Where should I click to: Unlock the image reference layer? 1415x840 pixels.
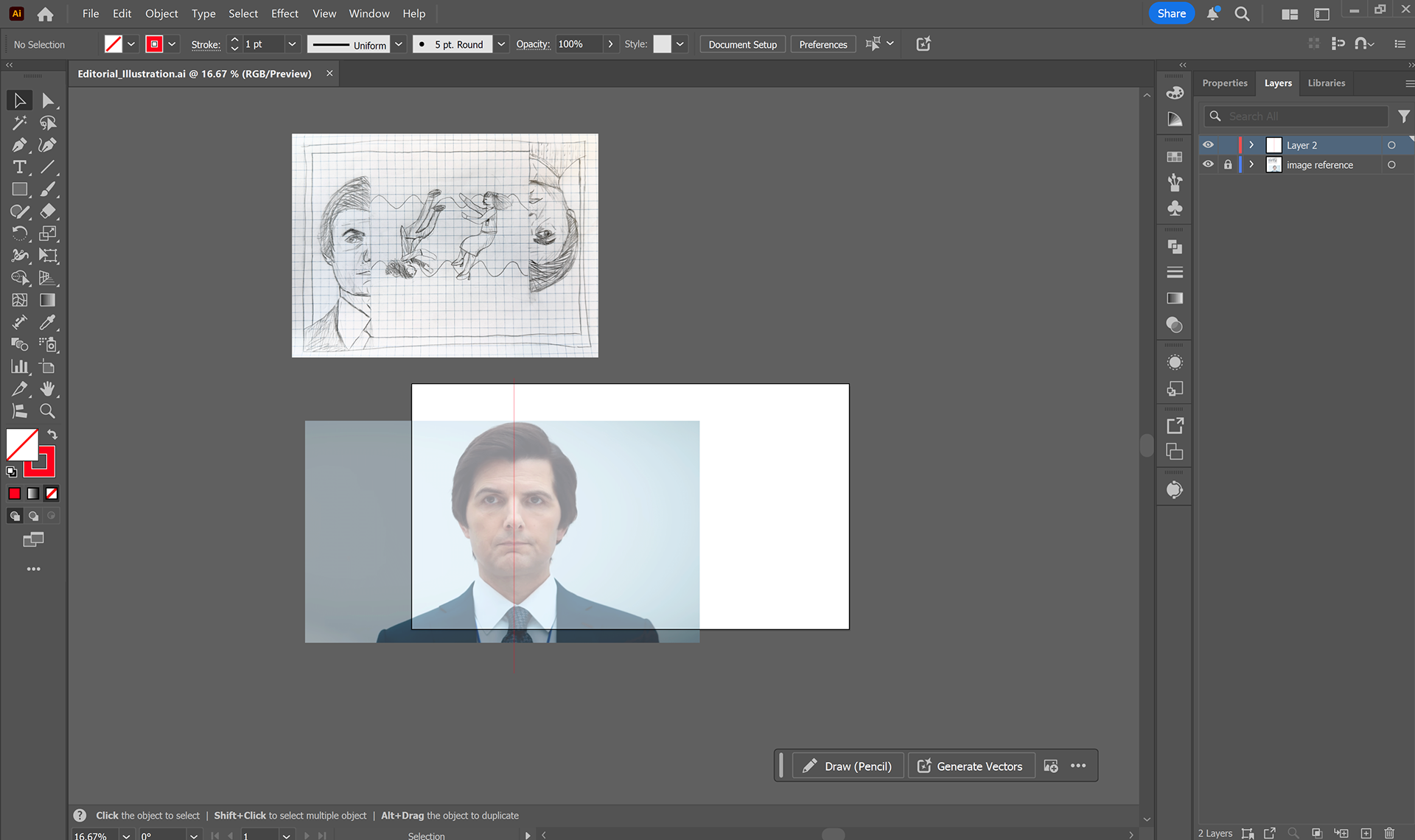[1228, 164]
